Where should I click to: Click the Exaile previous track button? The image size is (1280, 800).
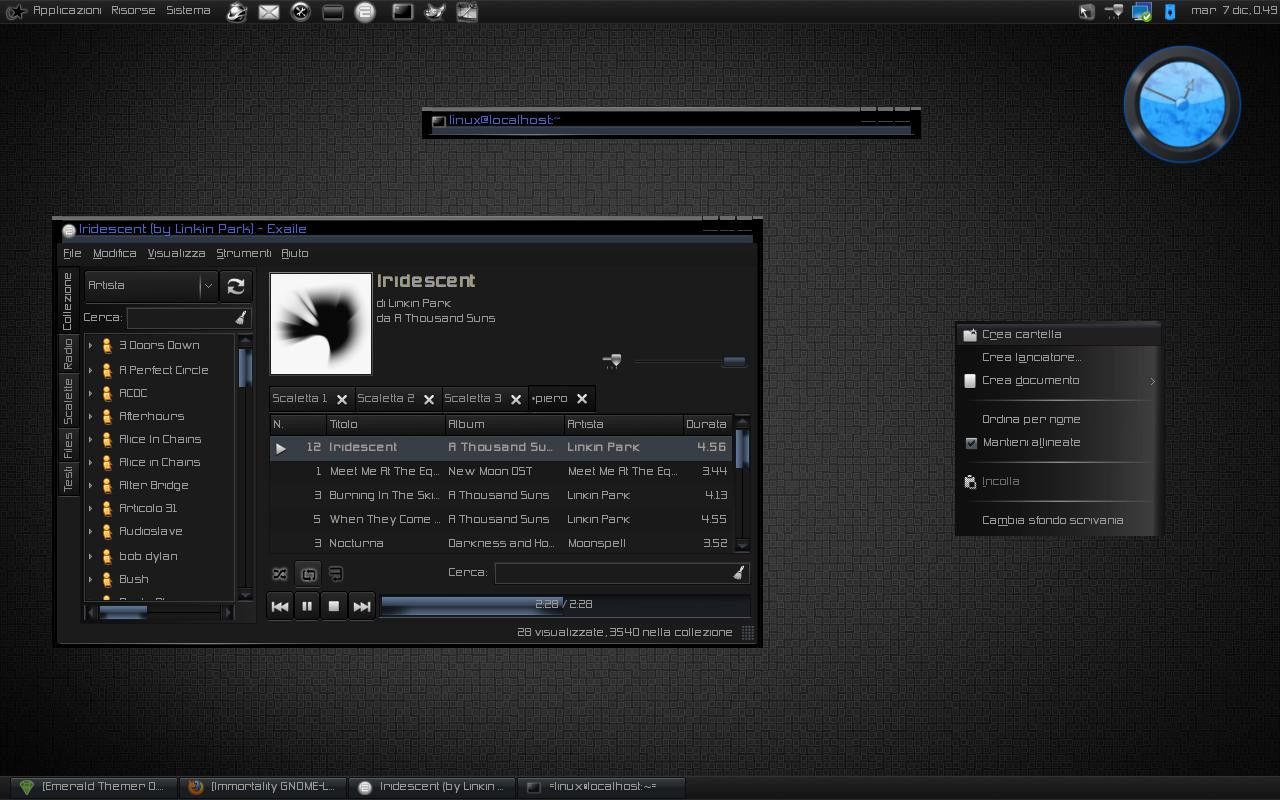(280, 606)
